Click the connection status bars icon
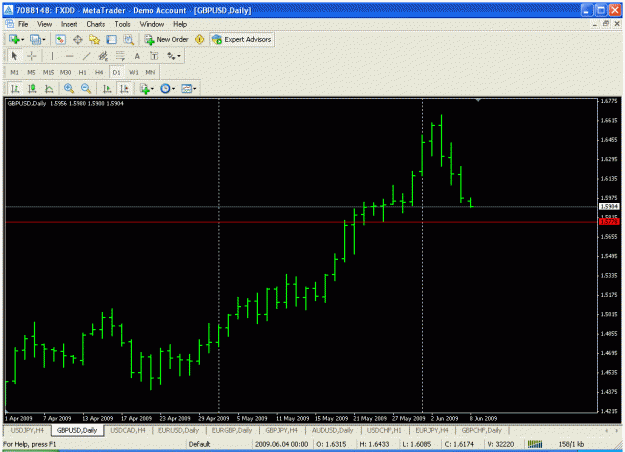Image resolution: width=625 pixels, height=452 pixels. click(x=535, y=444)
